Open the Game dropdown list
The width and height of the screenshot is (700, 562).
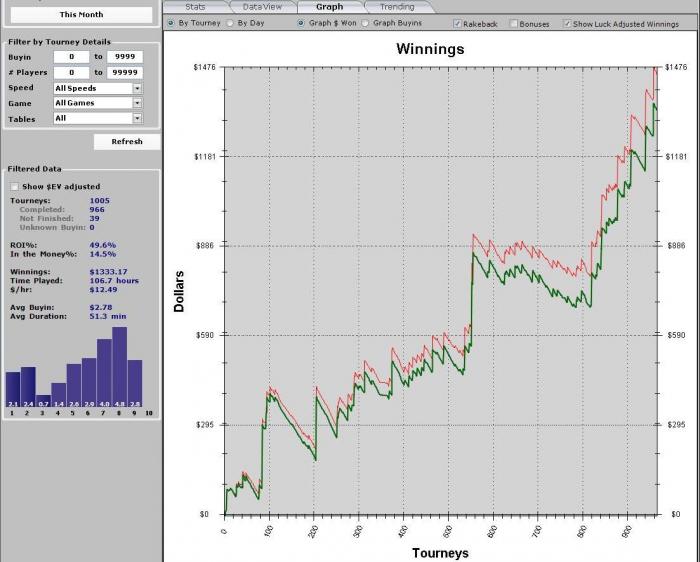98,103
